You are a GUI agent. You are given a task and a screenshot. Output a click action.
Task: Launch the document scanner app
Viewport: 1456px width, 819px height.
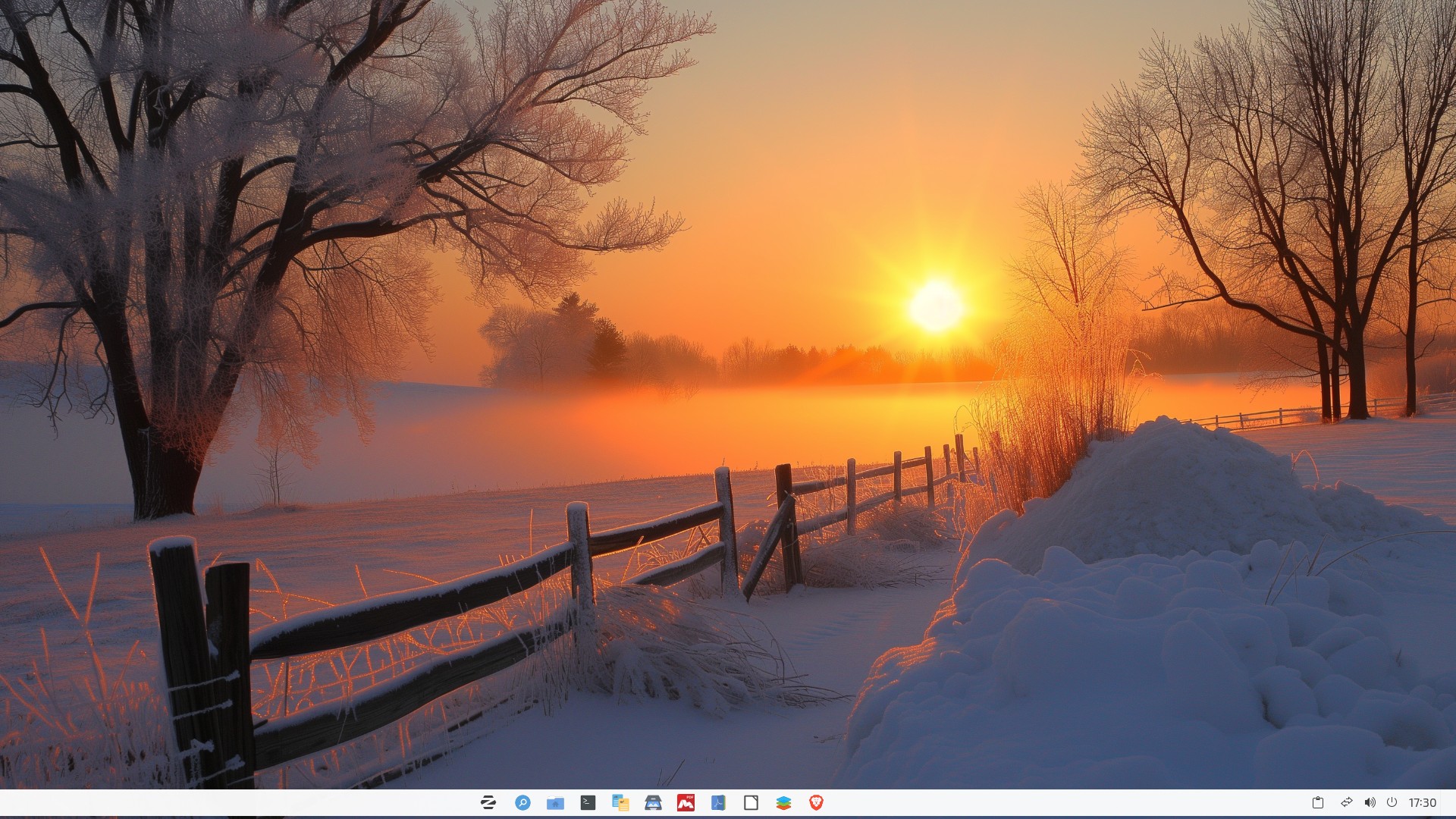click(x=653, y=802)
